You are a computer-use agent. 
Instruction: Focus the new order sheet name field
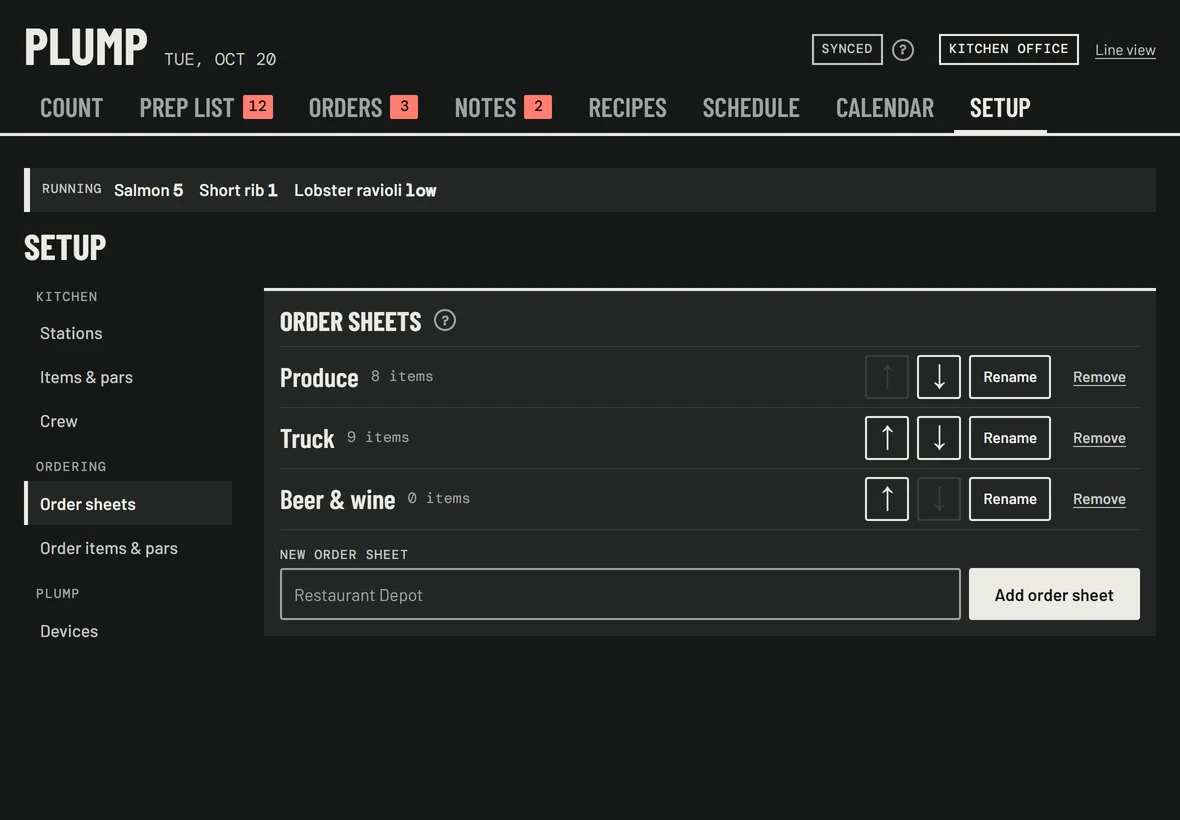tap(620, 594)
